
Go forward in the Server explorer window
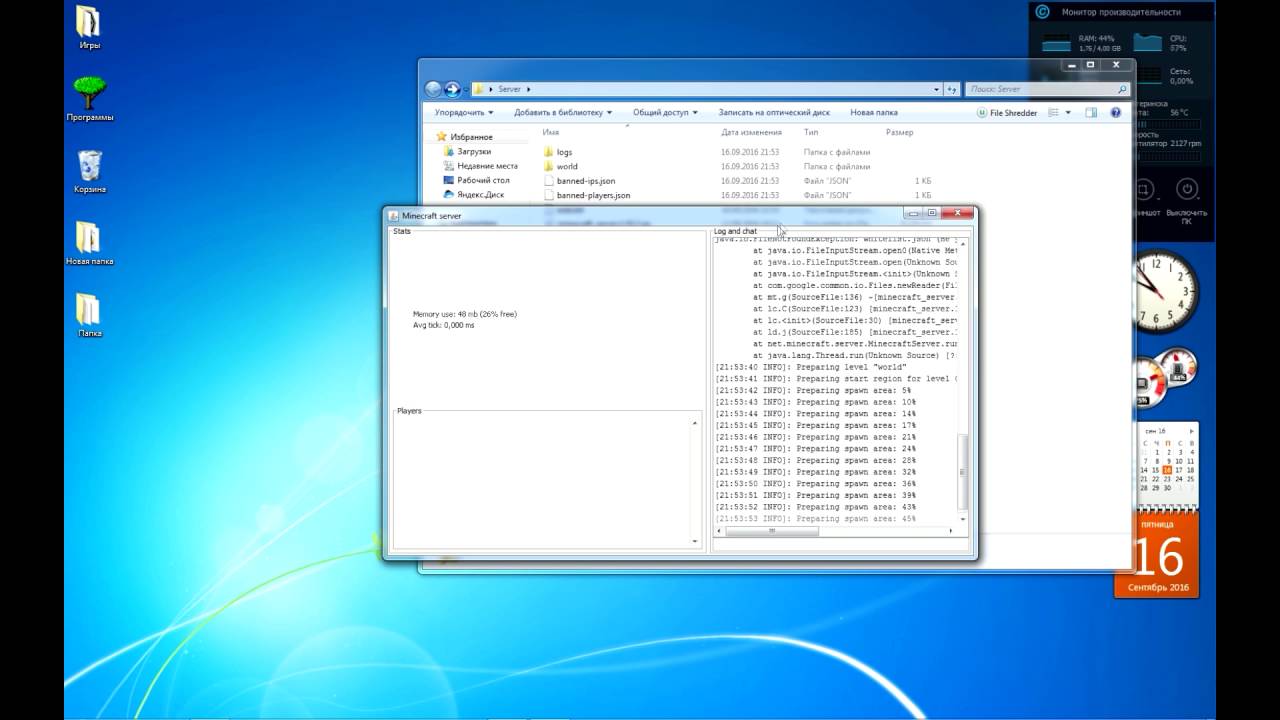tap(452, 89)
